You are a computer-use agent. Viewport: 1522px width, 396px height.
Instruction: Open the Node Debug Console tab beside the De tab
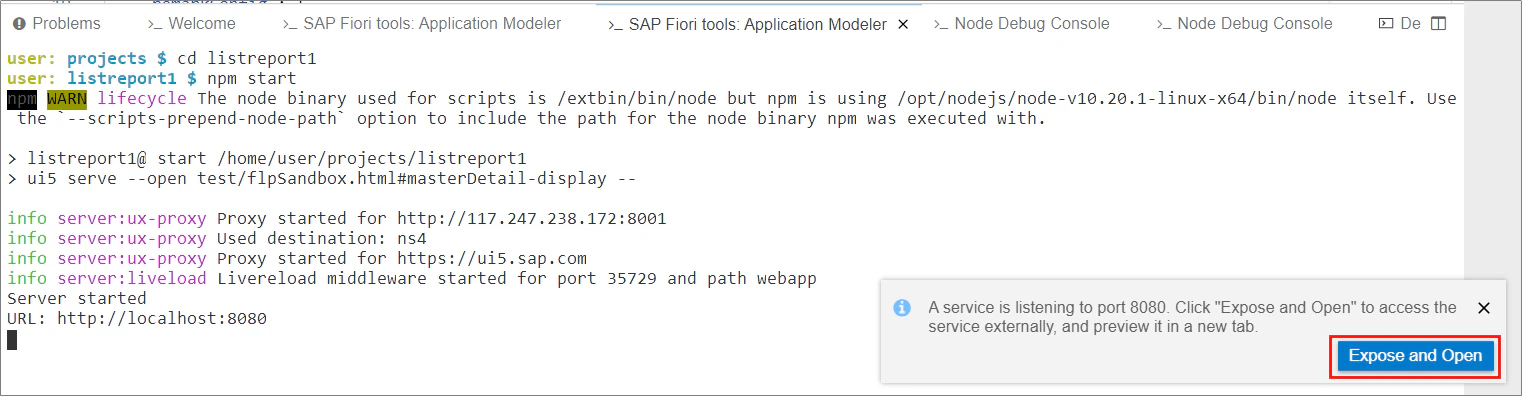pyautogui.click(x=1245, y=23)
